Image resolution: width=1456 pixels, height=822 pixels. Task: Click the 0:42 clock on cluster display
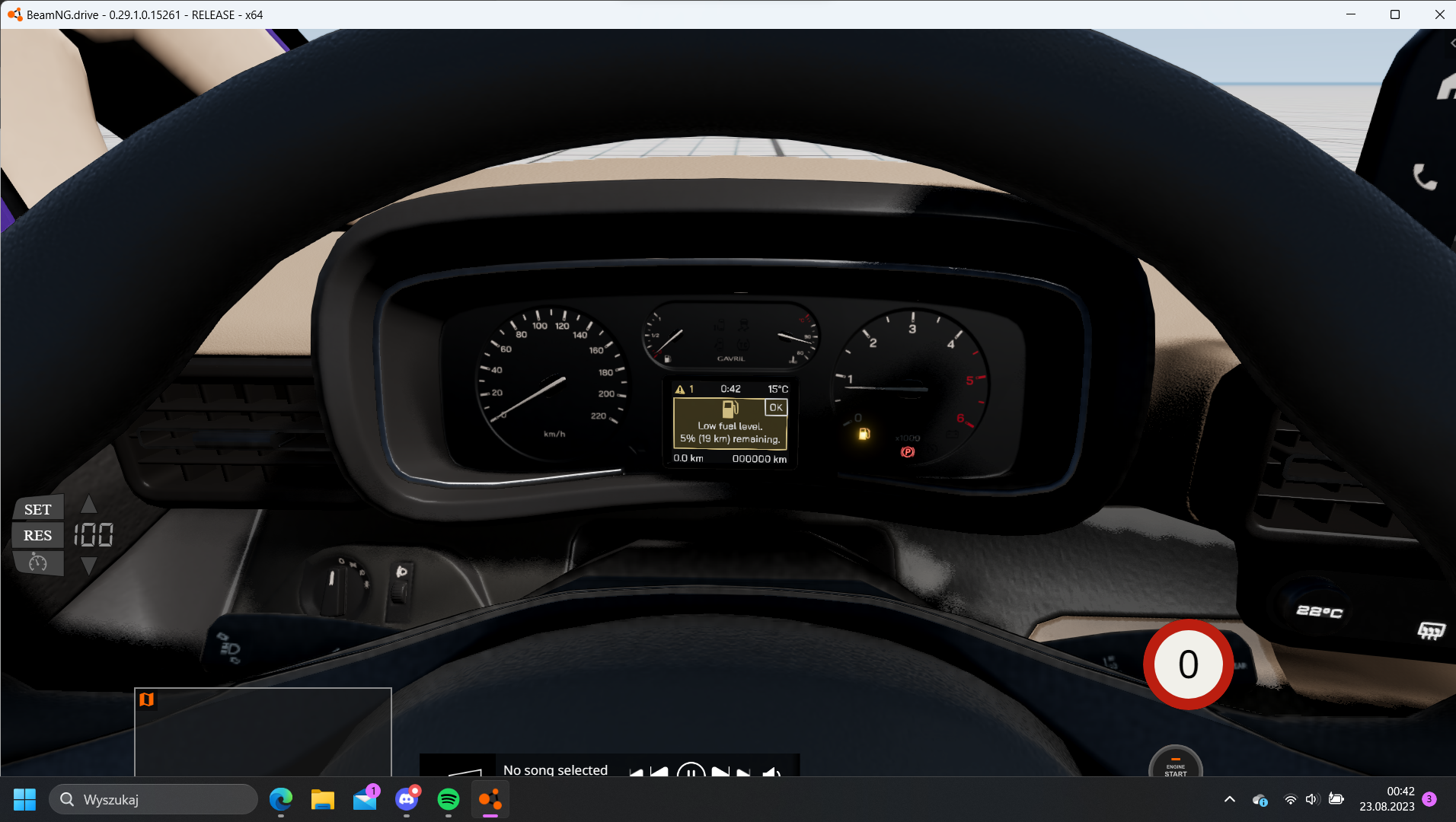coord(730,389)
